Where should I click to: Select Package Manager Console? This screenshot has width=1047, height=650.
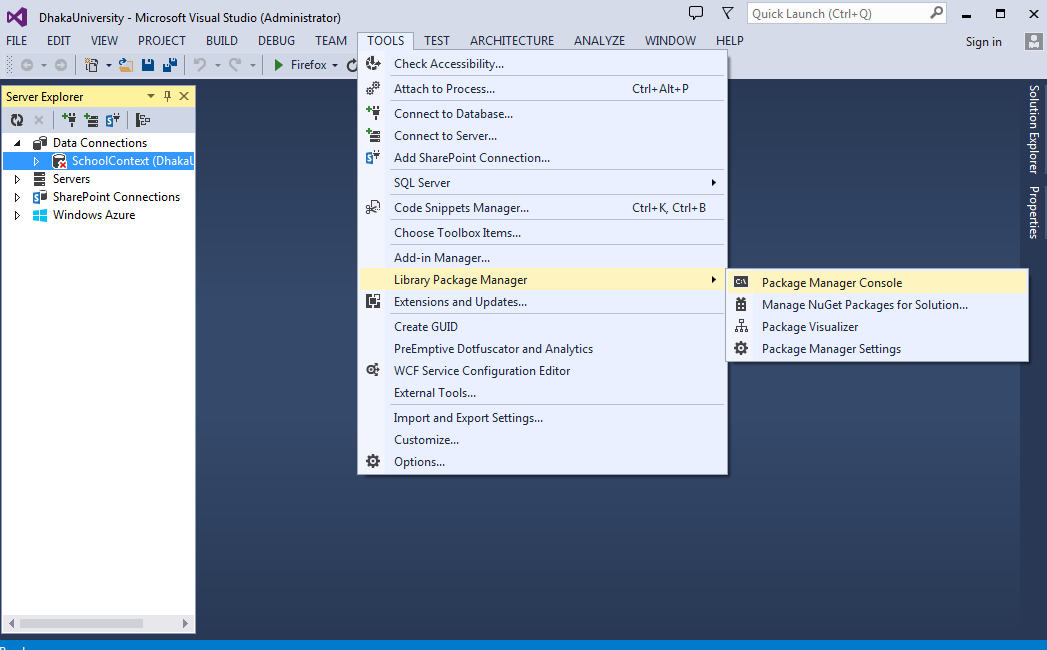(877, 283)
